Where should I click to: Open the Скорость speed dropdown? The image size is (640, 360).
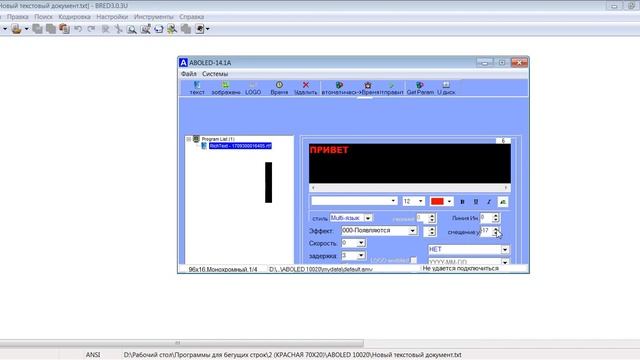coord(361,243)
